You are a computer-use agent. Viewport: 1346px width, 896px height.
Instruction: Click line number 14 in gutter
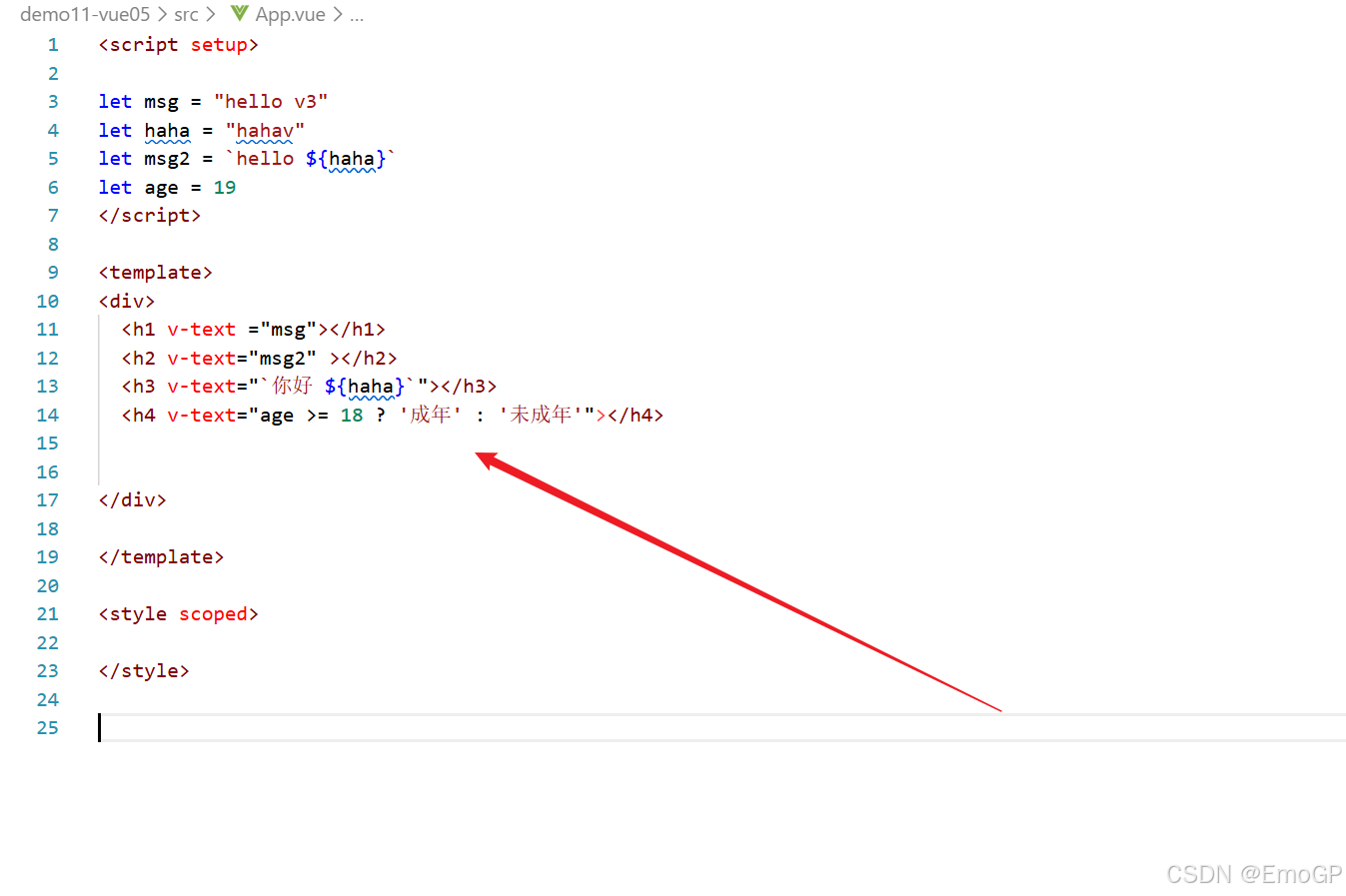[x=47, y=416]
